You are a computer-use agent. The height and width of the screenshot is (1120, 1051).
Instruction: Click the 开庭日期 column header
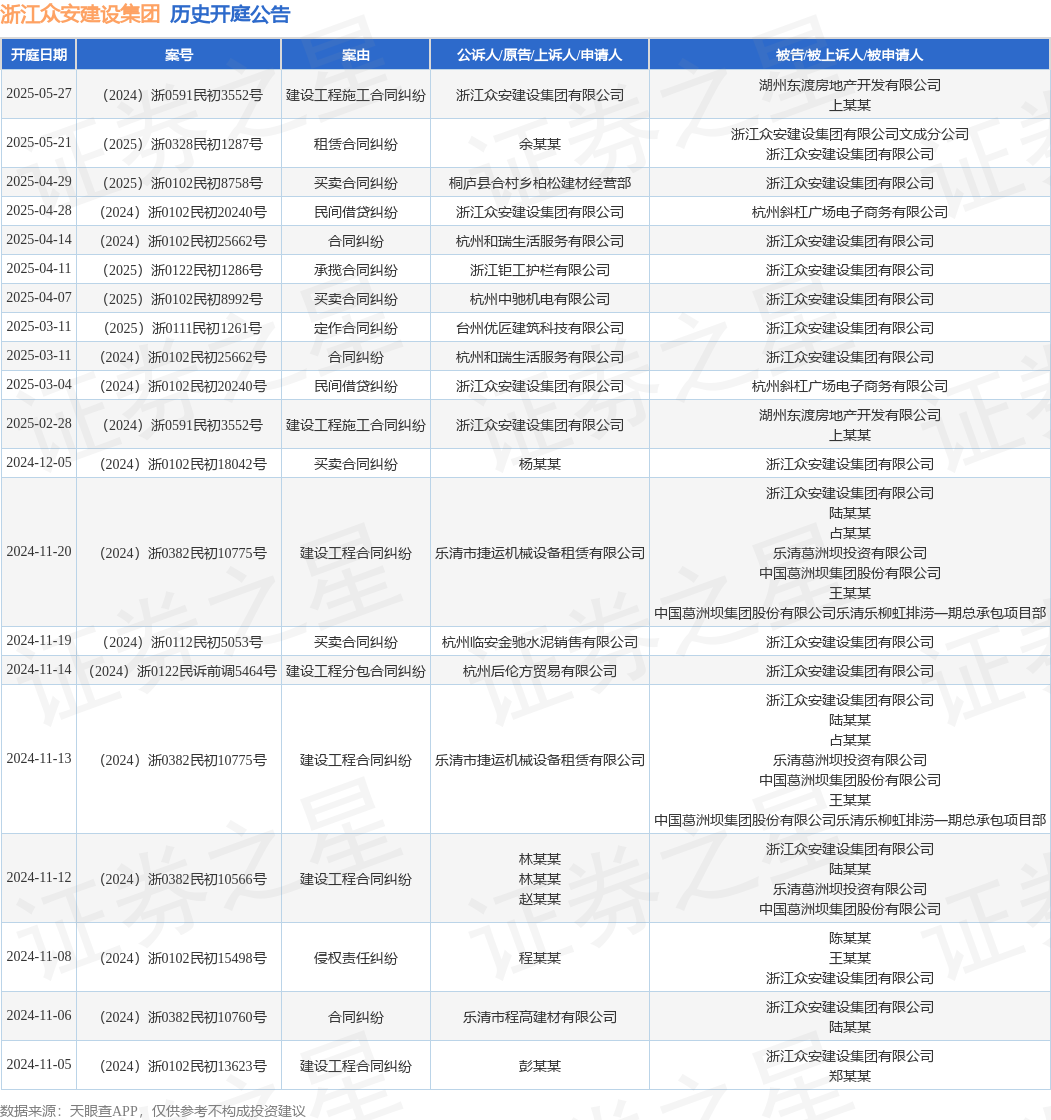(39, 55)
